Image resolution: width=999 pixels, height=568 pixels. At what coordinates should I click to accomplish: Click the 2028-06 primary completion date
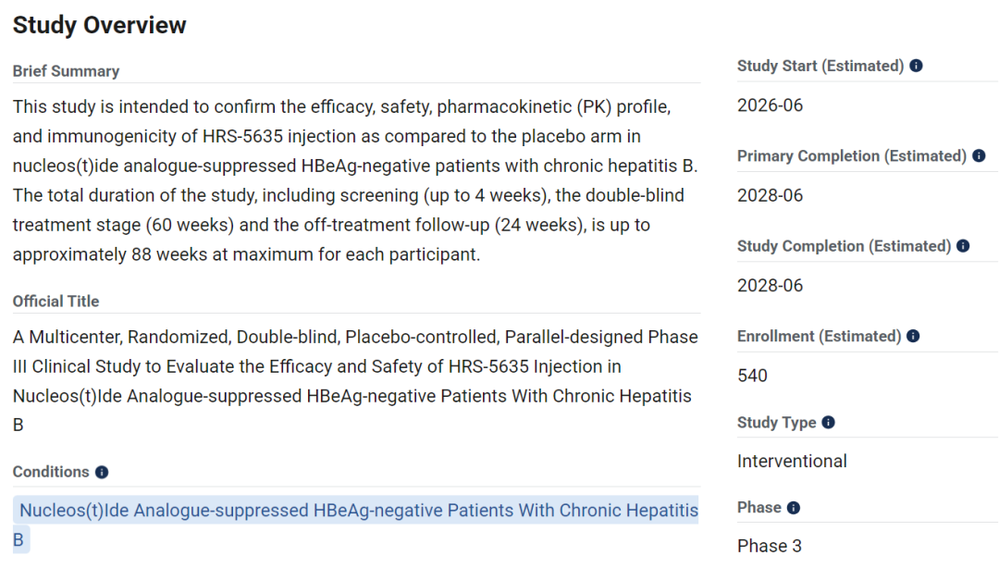(770, 195)
